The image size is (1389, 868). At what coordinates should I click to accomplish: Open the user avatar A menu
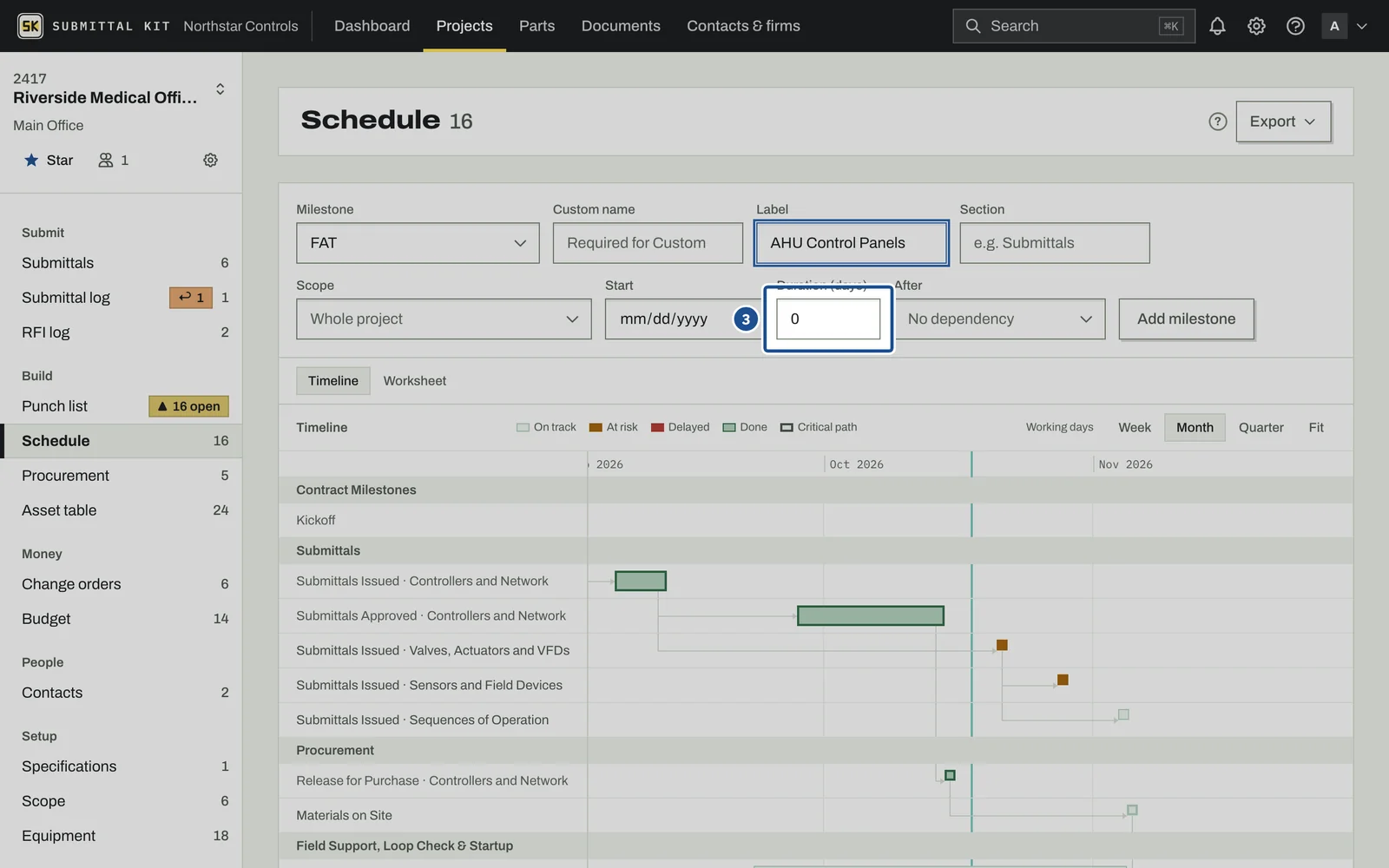point(1334,26)
